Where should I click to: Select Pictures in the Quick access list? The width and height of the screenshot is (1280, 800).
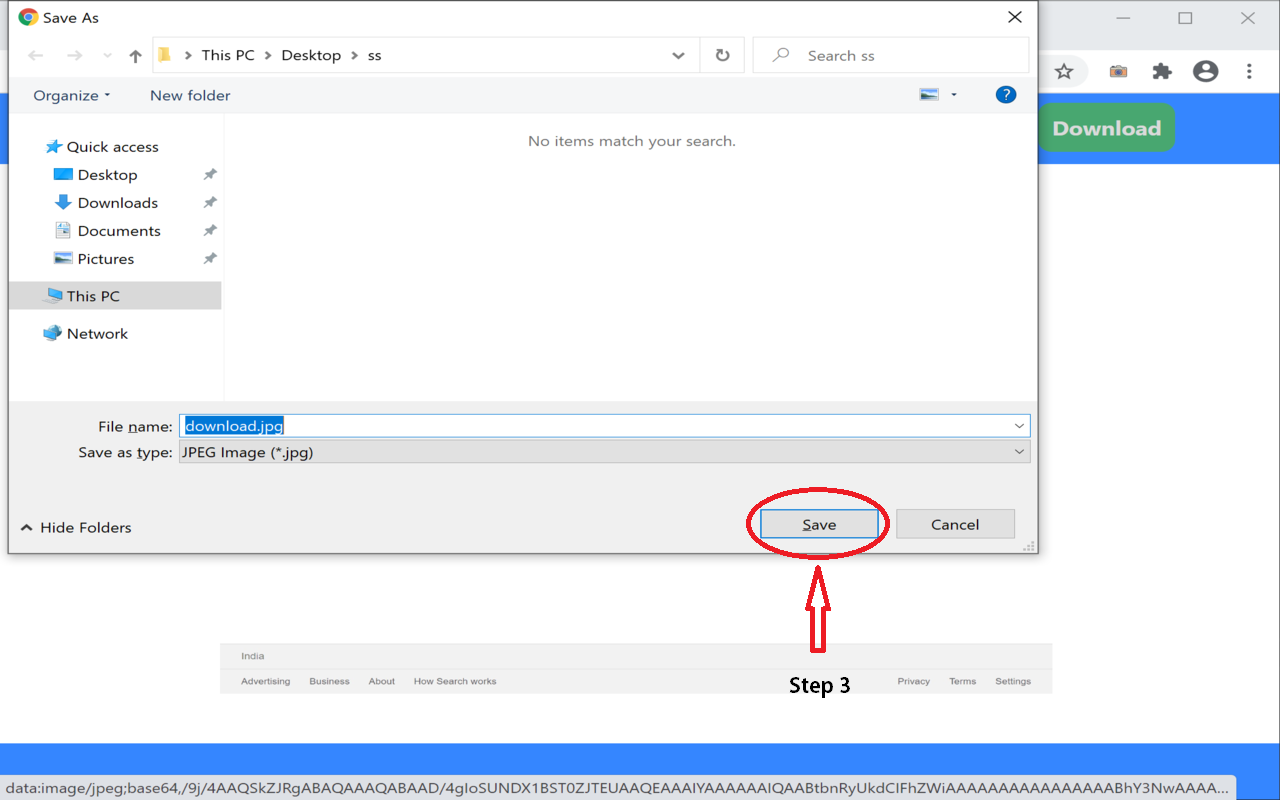point(107,258)
